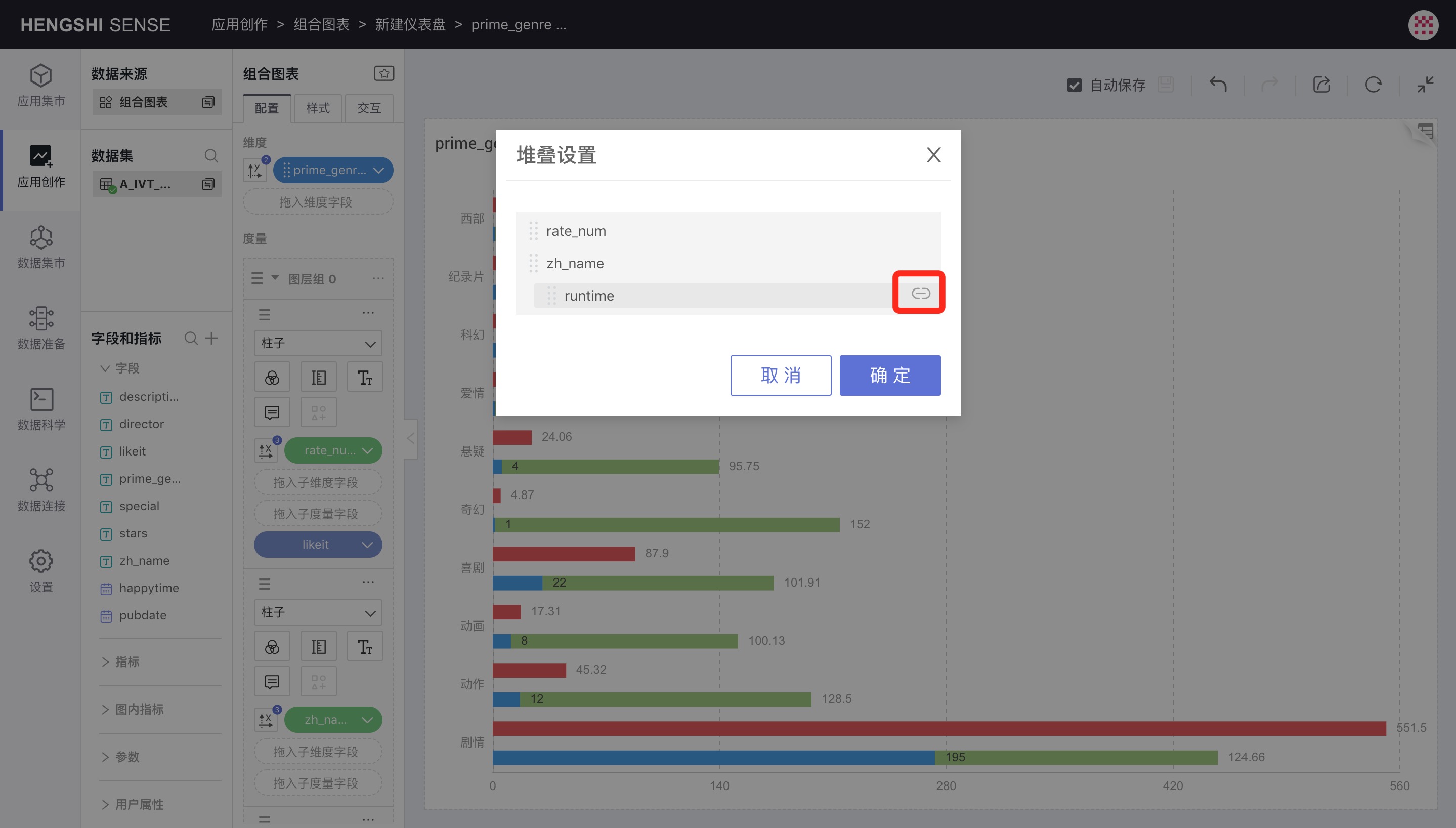Open 数据集市 in the sidebar
Screen dimensions: 1456x828
point(41,247)
